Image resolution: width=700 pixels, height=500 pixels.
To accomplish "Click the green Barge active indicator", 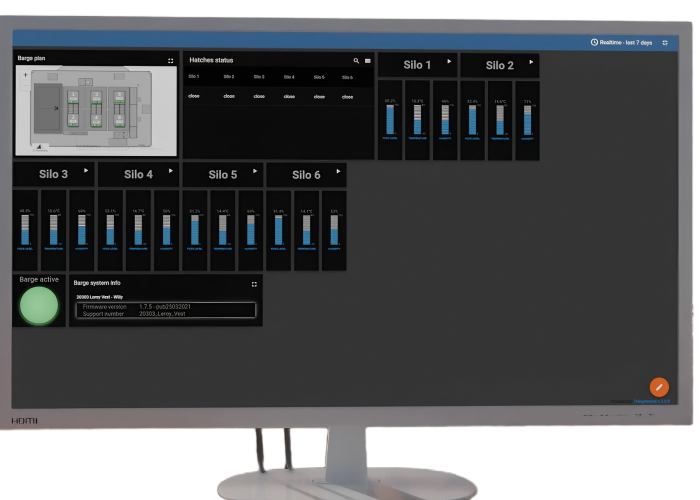I will [x=39, y=306].
